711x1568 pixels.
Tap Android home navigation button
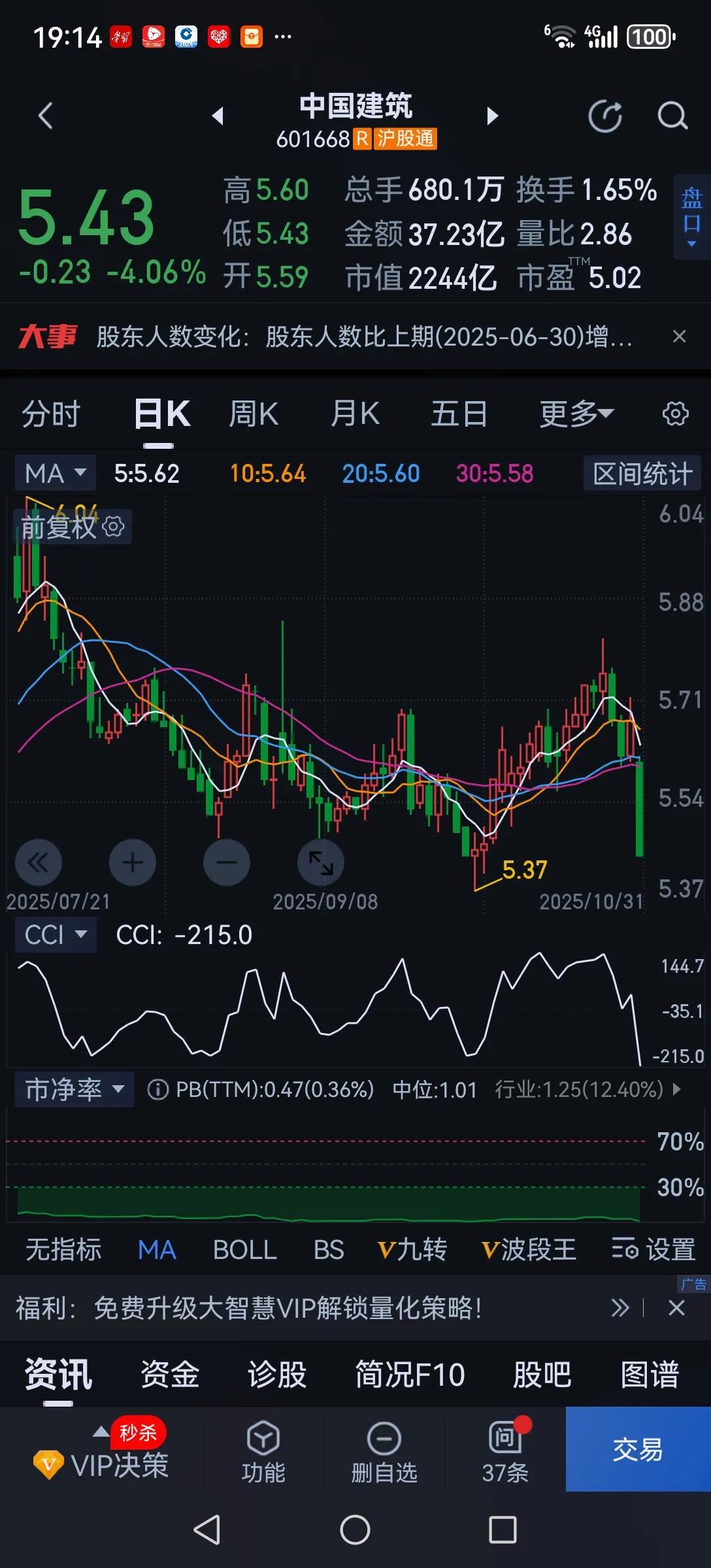[355, 1530]
